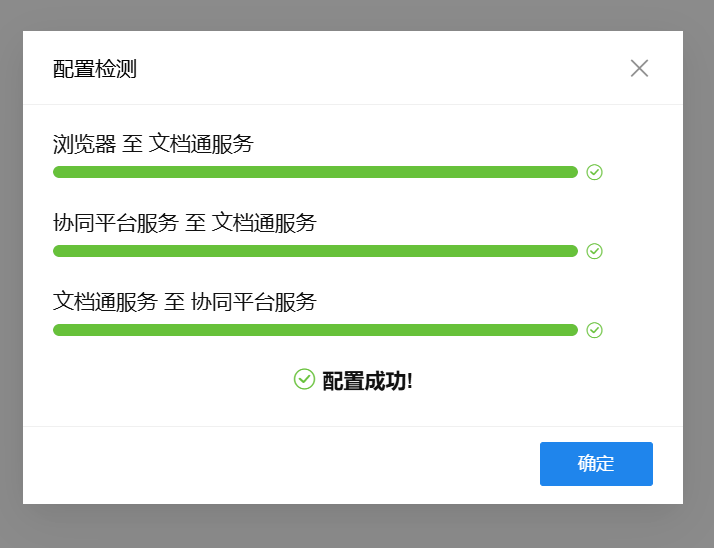Click check icon beside 文档通服务 至 协同平台服务 bar
714x548 pixels.
point(595,330)
